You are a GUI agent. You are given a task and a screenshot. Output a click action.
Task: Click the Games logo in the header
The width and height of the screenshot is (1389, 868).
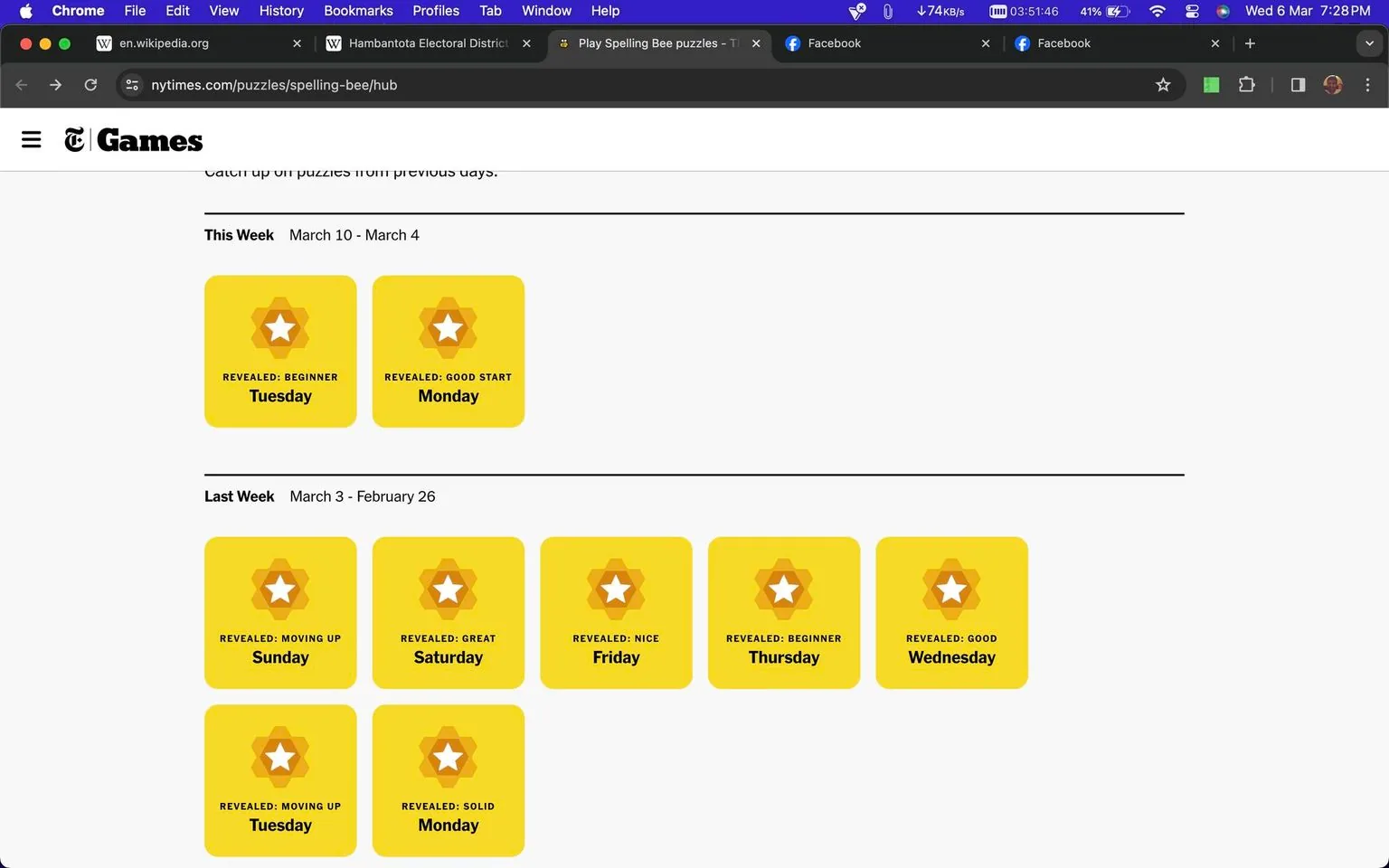point(134,139)
